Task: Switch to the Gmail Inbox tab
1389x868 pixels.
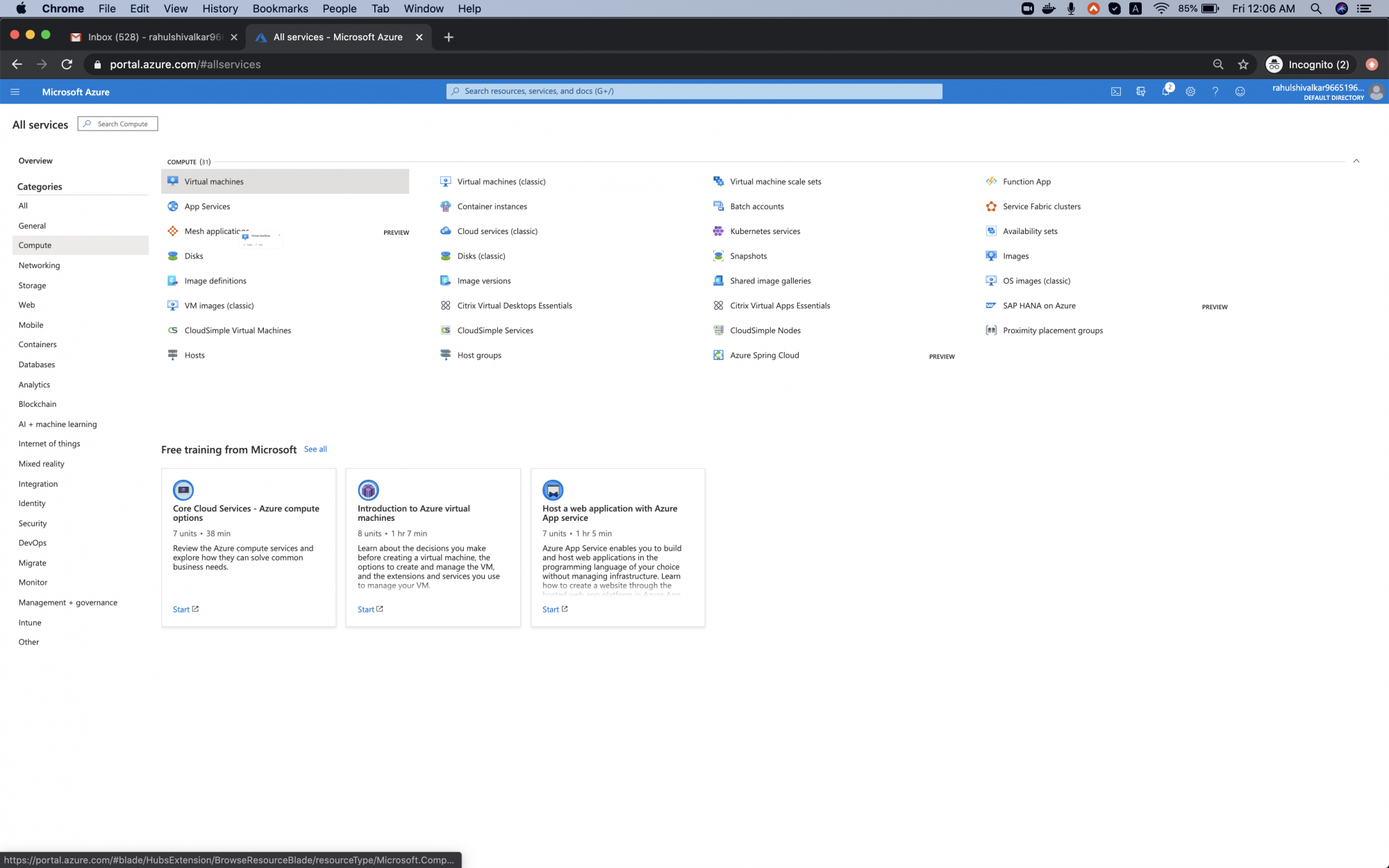Action: pyautogui.click(x=154, y=37)
